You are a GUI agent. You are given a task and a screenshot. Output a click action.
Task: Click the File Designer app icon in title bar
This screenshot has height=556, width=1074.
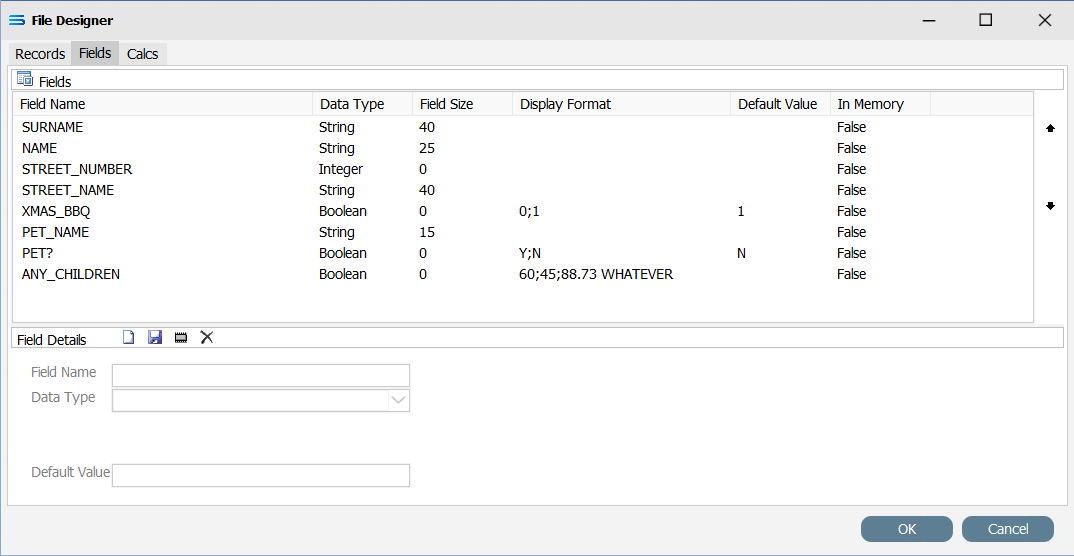(x=17, y=21)
